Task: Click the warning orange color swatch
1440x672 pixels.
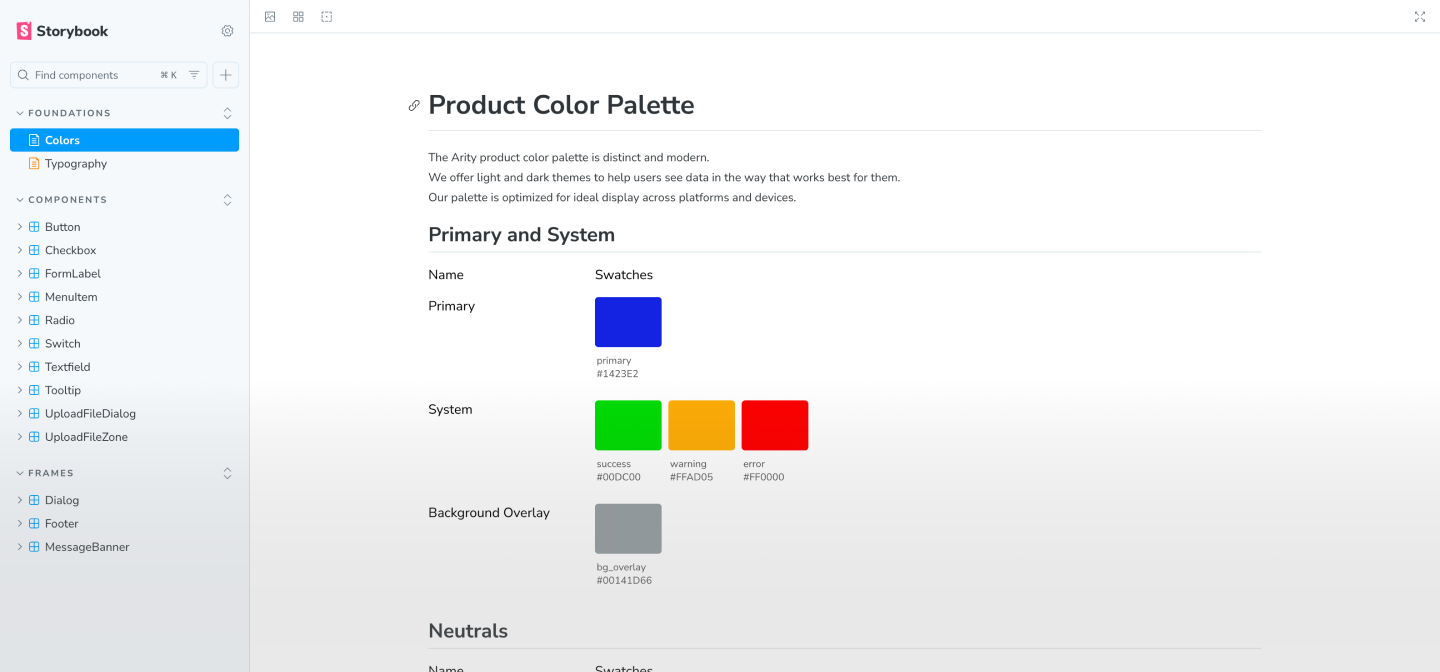Action: tap(701, 425)
